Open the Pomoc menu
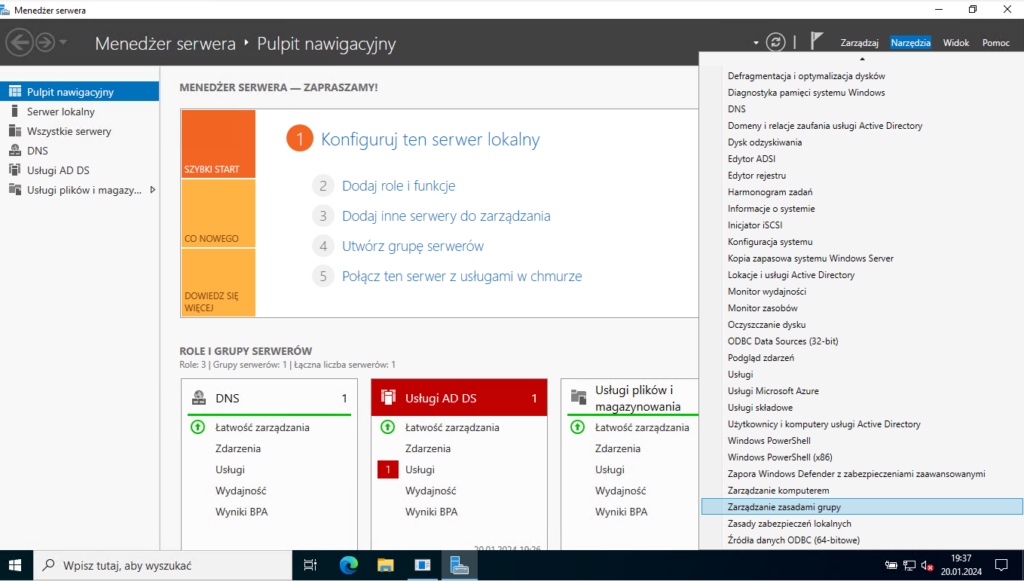The image size is (1024, 581). [x=995, y=43]
